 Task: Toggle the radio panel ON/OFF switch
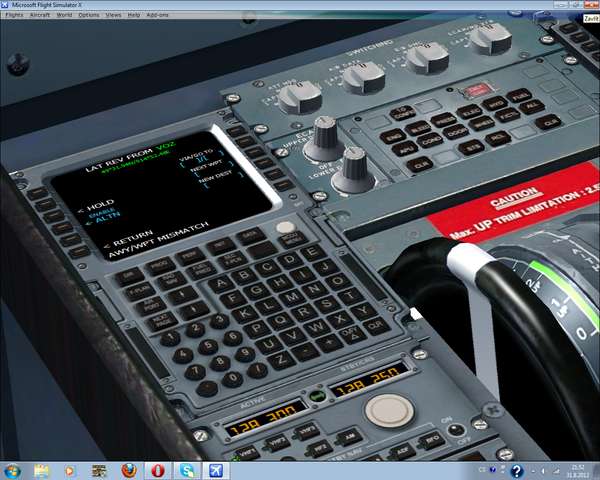(456, 430)
